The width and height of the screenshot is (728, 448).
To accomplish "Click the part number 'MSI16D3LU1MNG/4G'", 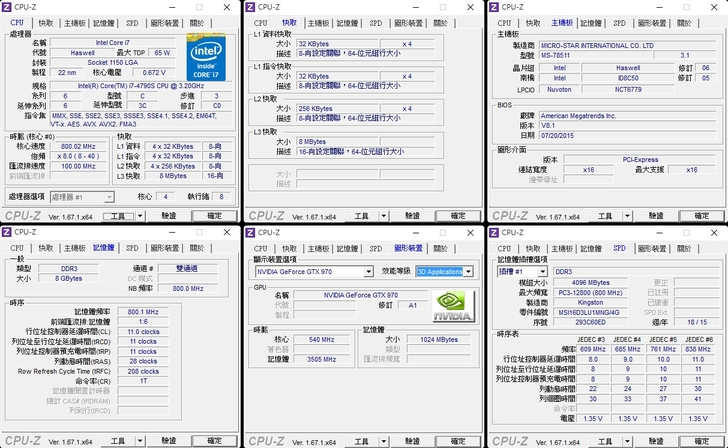I will pyautogui.click(x=590, y=312).
